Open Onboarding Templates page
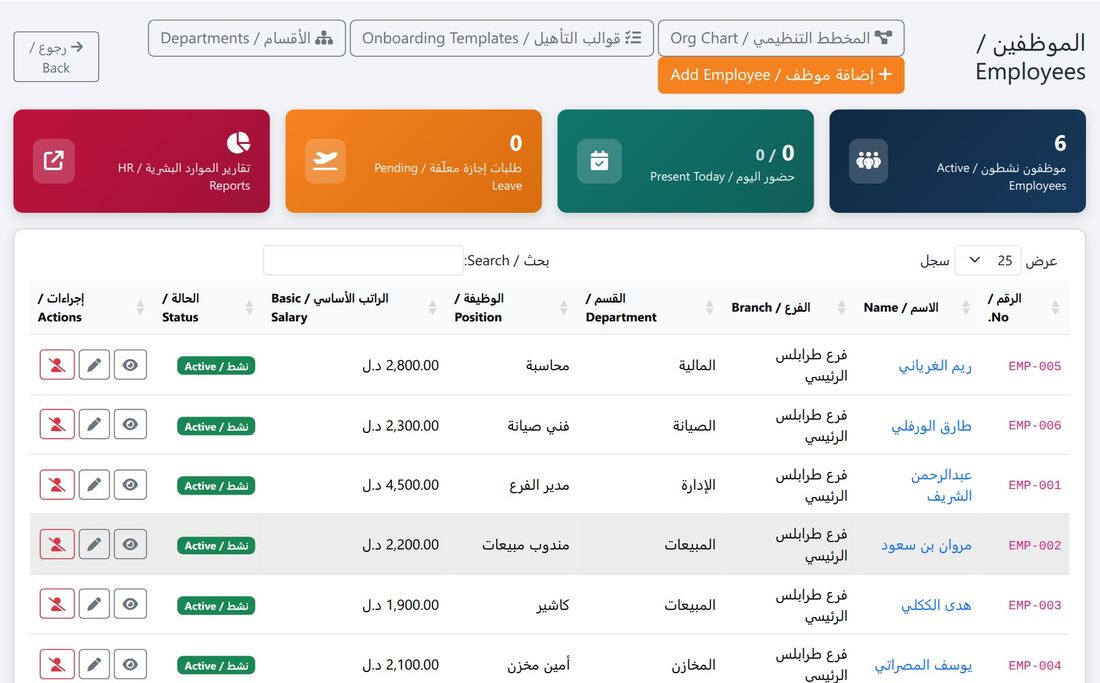This screenshot has width=1100, height=683. click(x=502, y=38)
